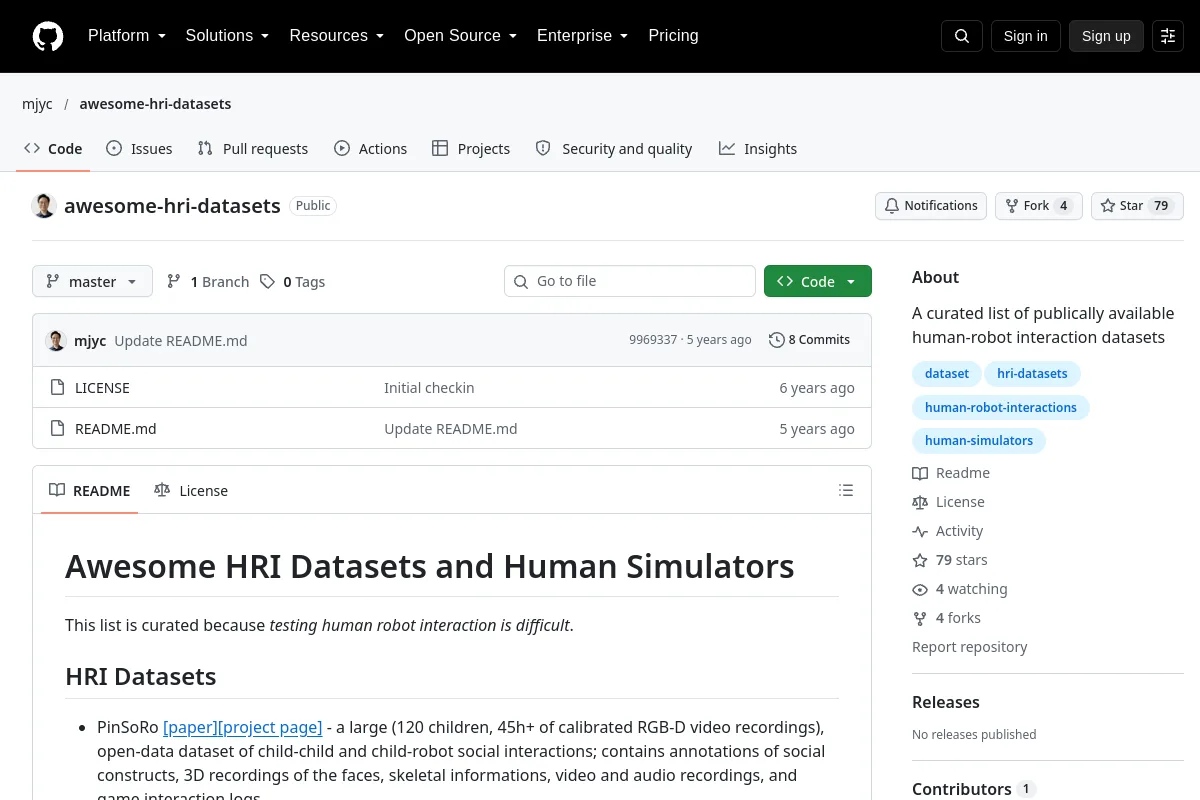Open the License sidebar link
1200x800 pixels.
(948, 502)
